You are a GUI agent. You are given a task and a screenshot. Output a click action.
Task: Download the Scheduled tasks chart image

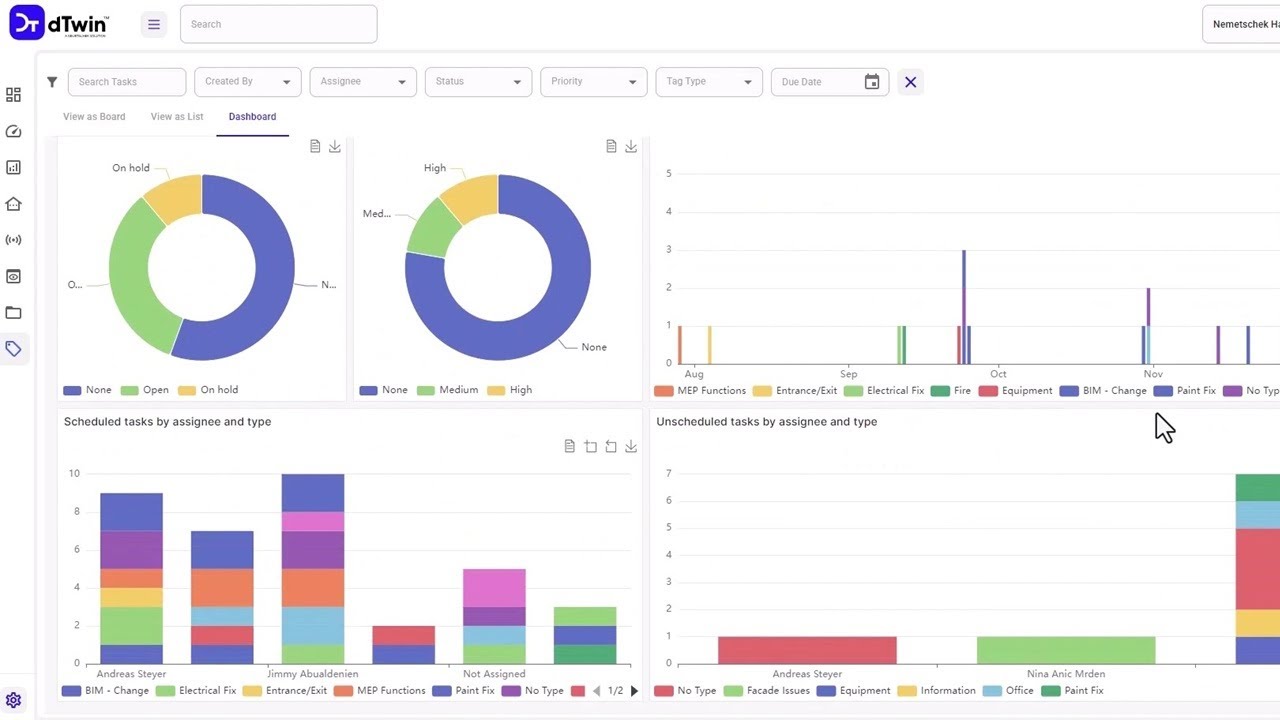(x=631, y=446)
